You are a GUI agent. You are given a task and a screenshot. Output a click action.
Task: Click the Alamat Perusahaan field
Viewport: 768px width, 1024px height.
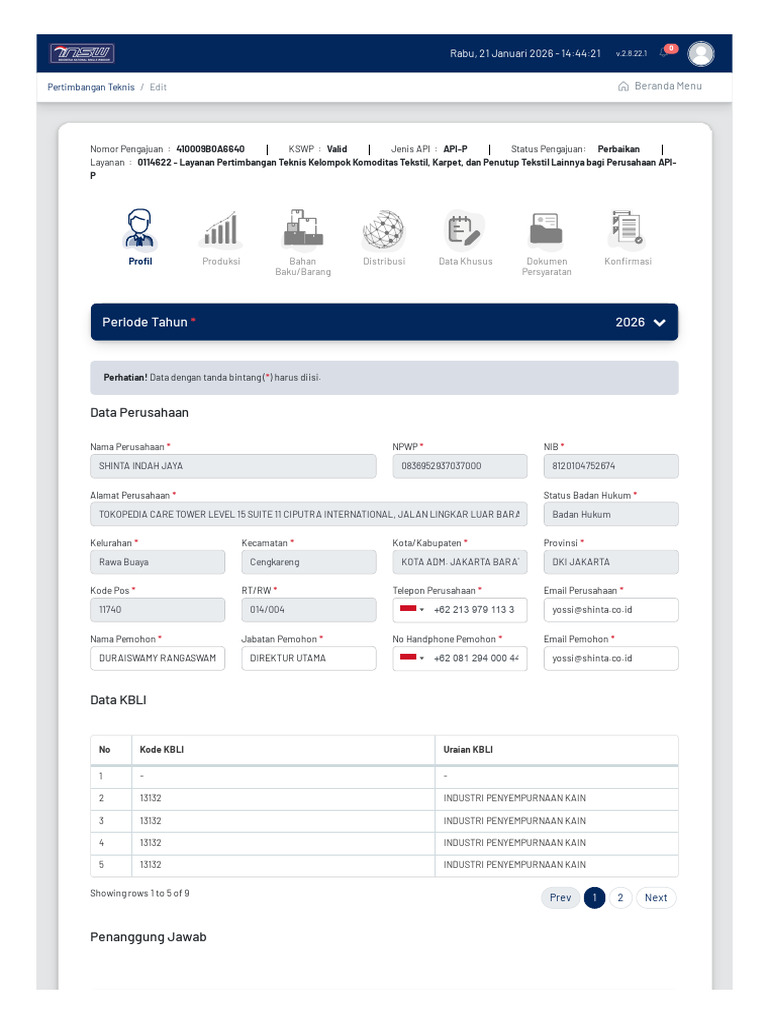pos(309,515)
